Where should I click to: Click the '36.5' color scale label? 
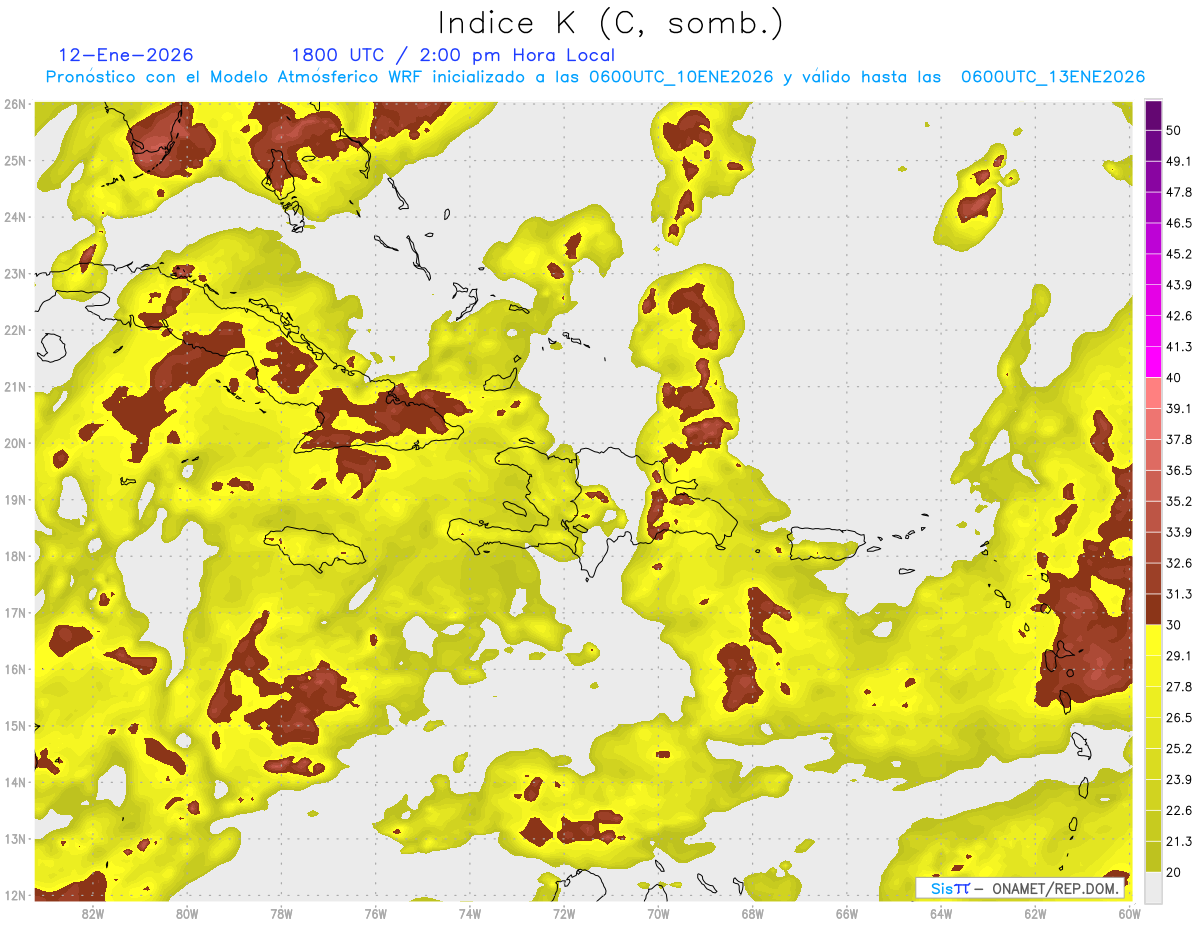coord(1180,471)
